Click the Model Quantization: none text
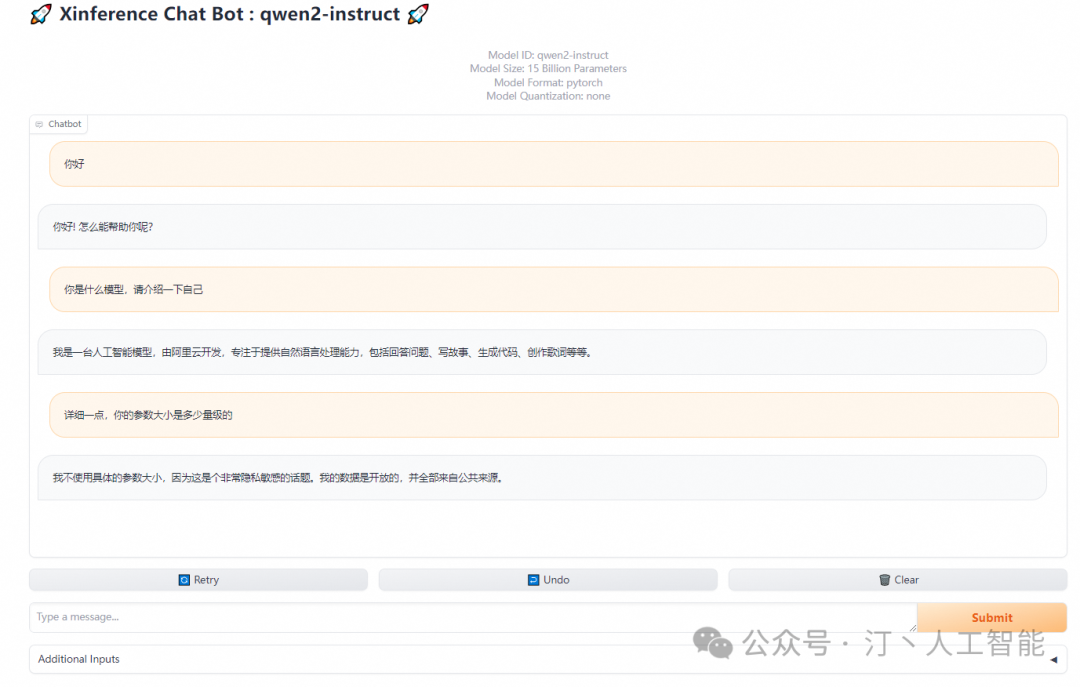 point(548,96)
